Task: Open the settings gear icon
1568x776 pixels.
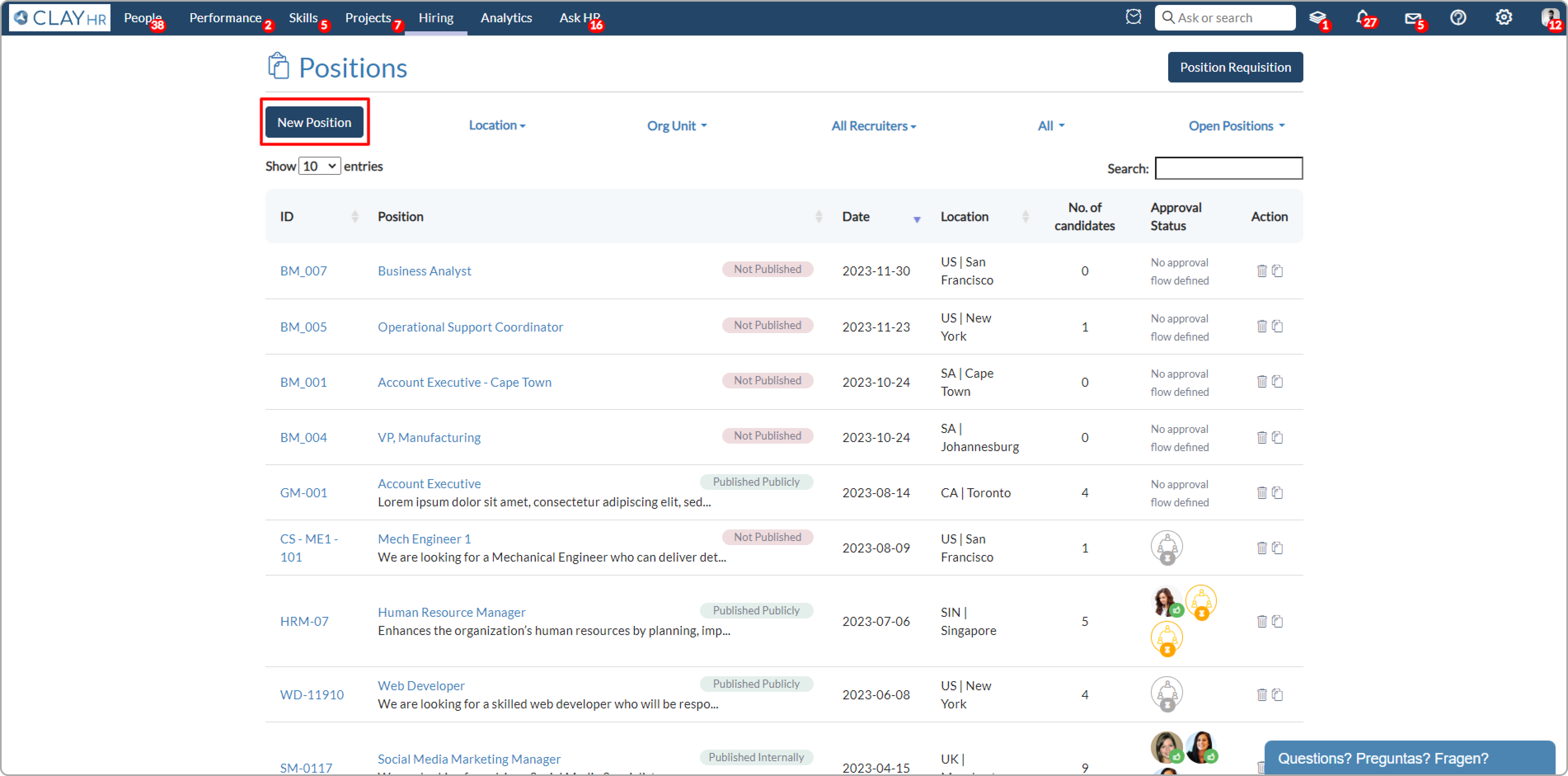Action: click(1503, 17)
